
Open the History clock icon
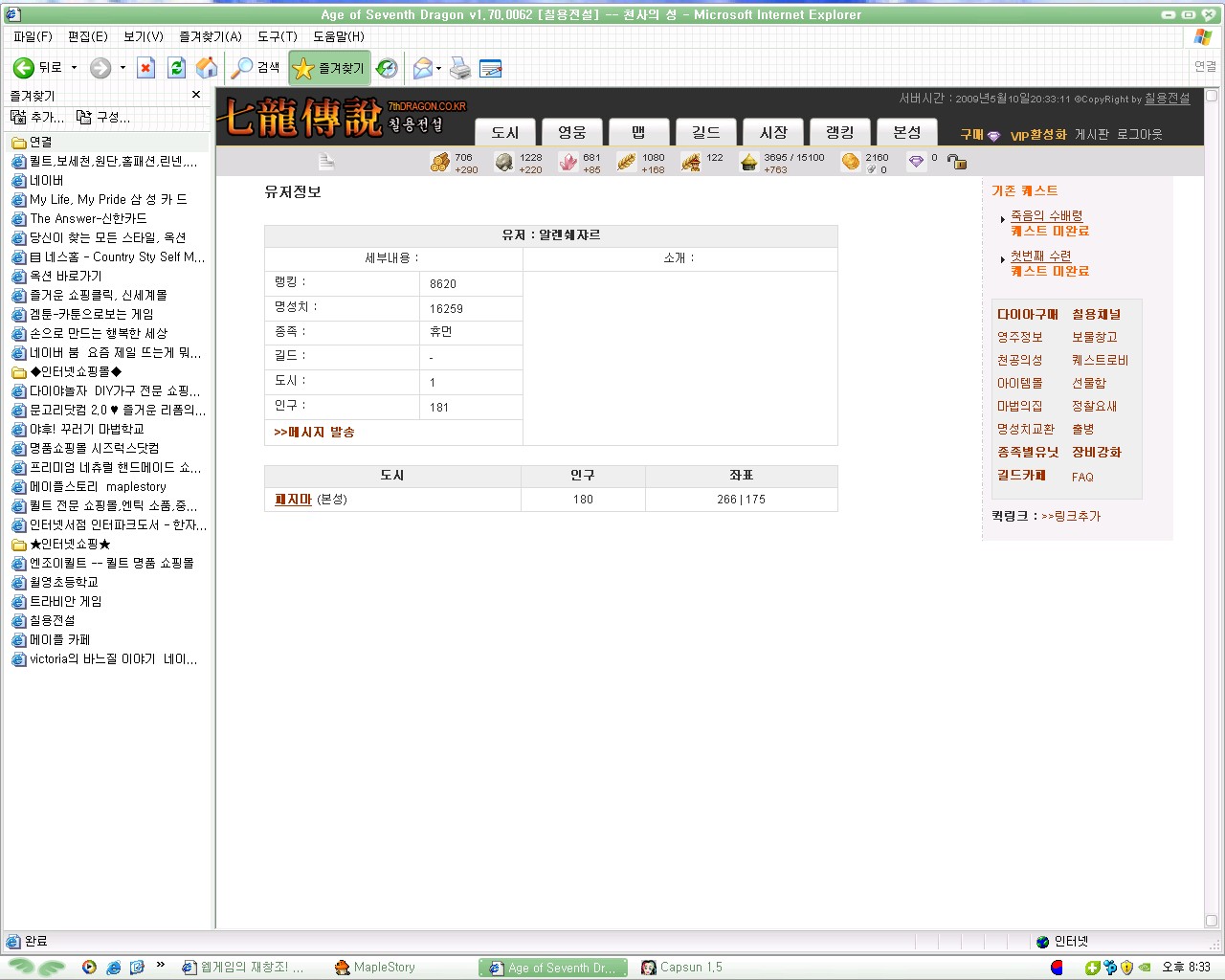click(x=387, y=68)
